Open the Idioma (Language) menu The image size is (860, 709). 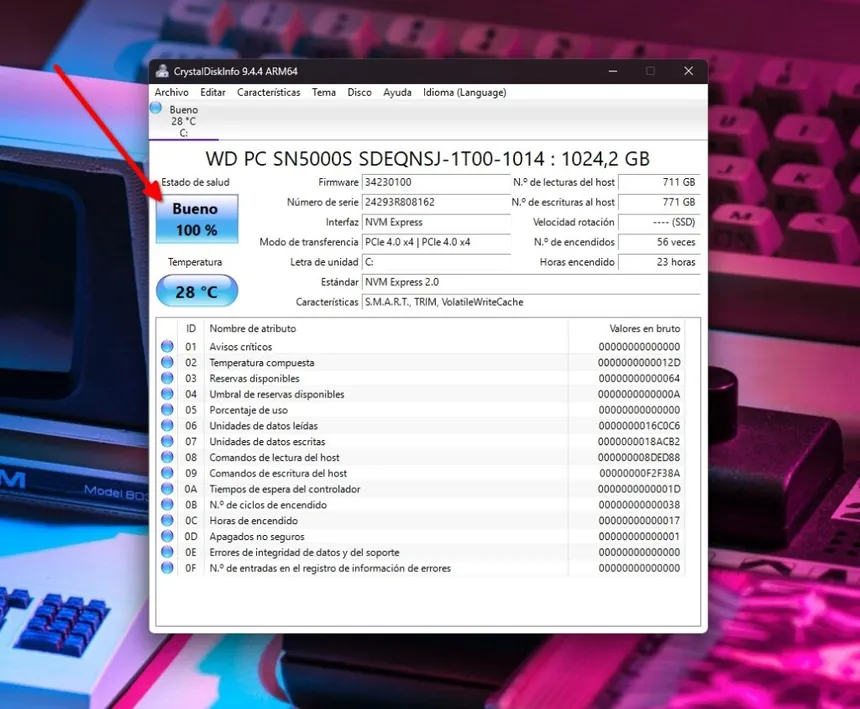pos(465,92)
